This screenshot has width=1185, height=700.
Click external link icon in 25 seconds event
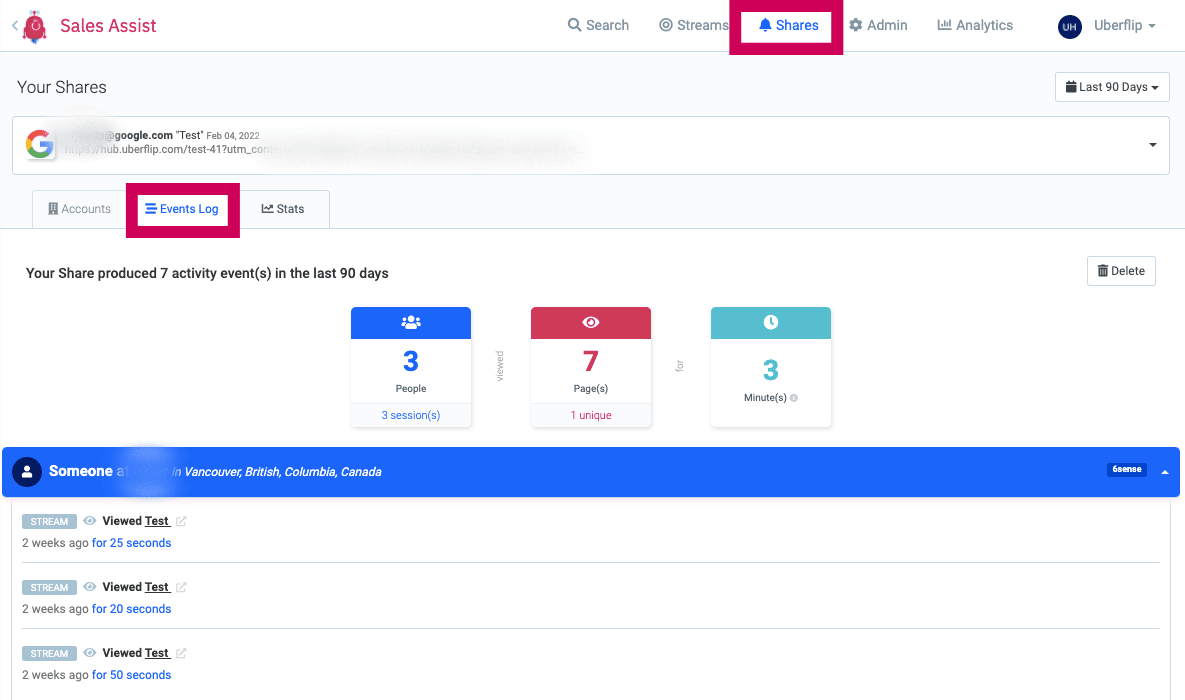(x=181, y=521)
